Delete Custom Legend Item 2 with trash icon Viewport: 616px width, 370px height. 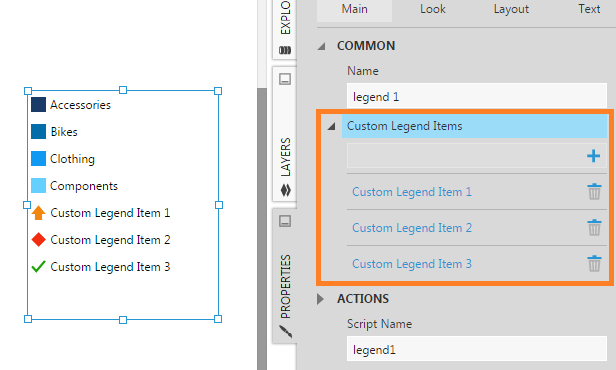[x=594, y=228]
